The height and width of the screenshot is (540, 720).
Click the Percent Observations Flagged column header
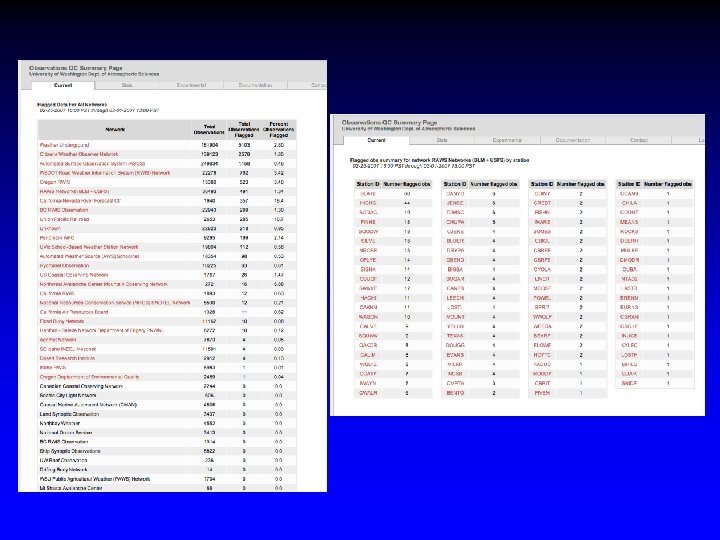click(279, 129)
